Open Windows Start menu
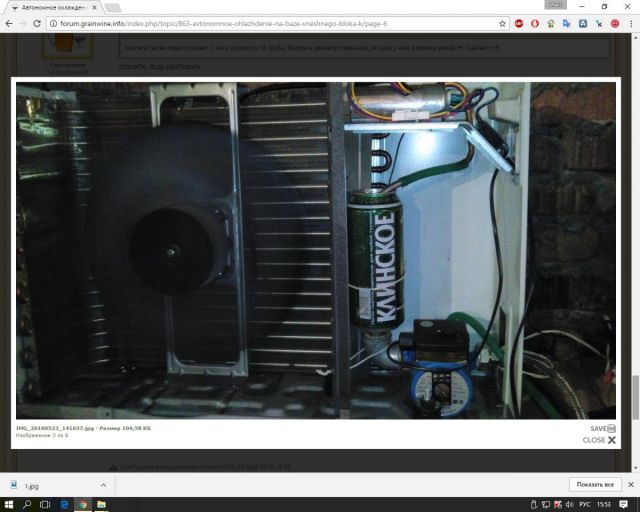 (9, 504)
